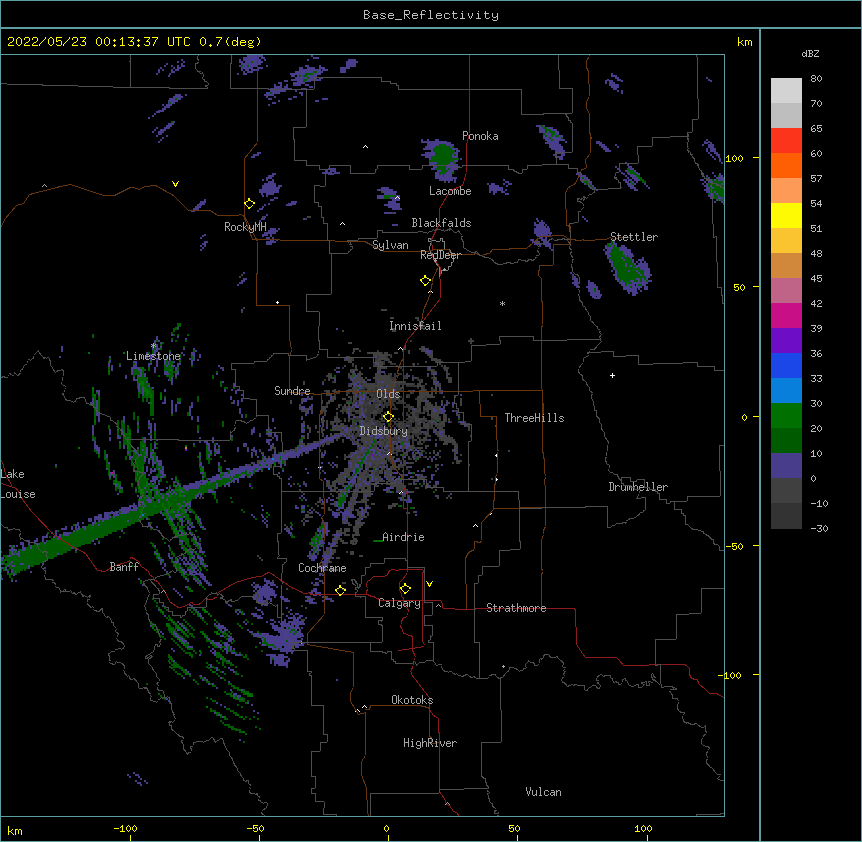Click the Okotoks city label

pos(412,700)
